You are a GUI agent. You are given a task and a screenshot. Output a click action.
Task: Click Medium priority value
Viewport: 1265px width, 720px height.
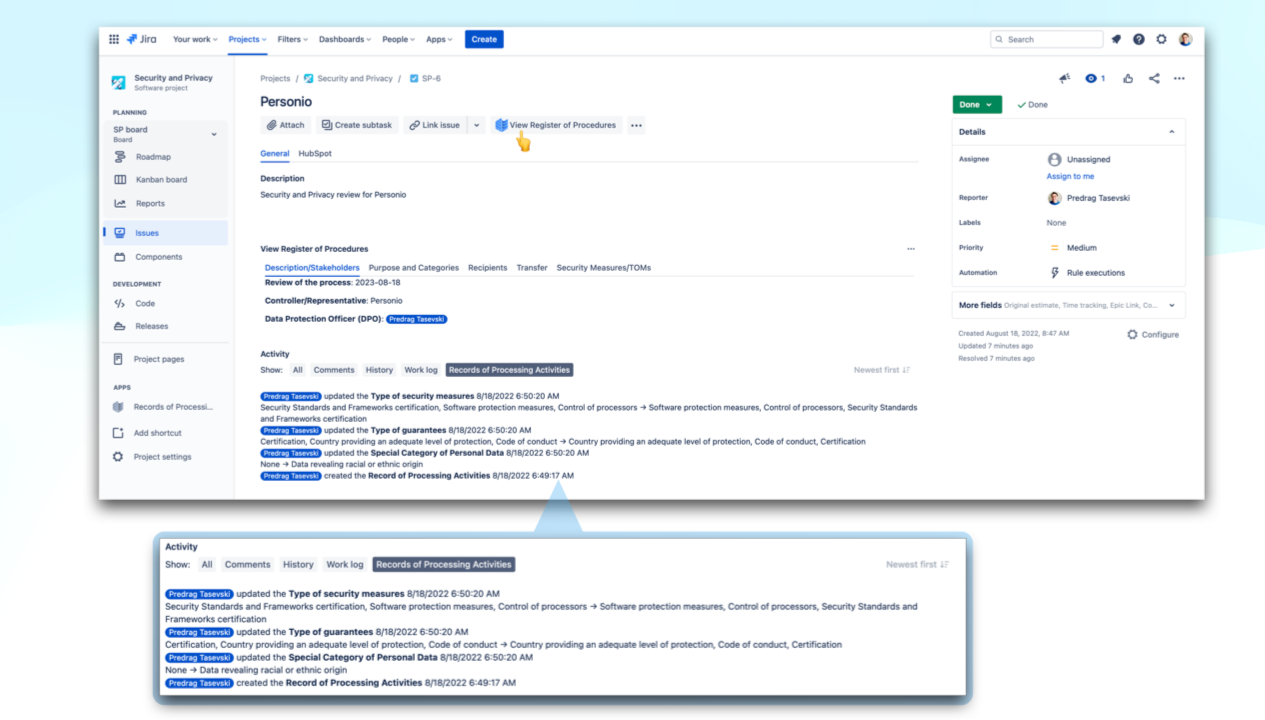click(1073, 248)
